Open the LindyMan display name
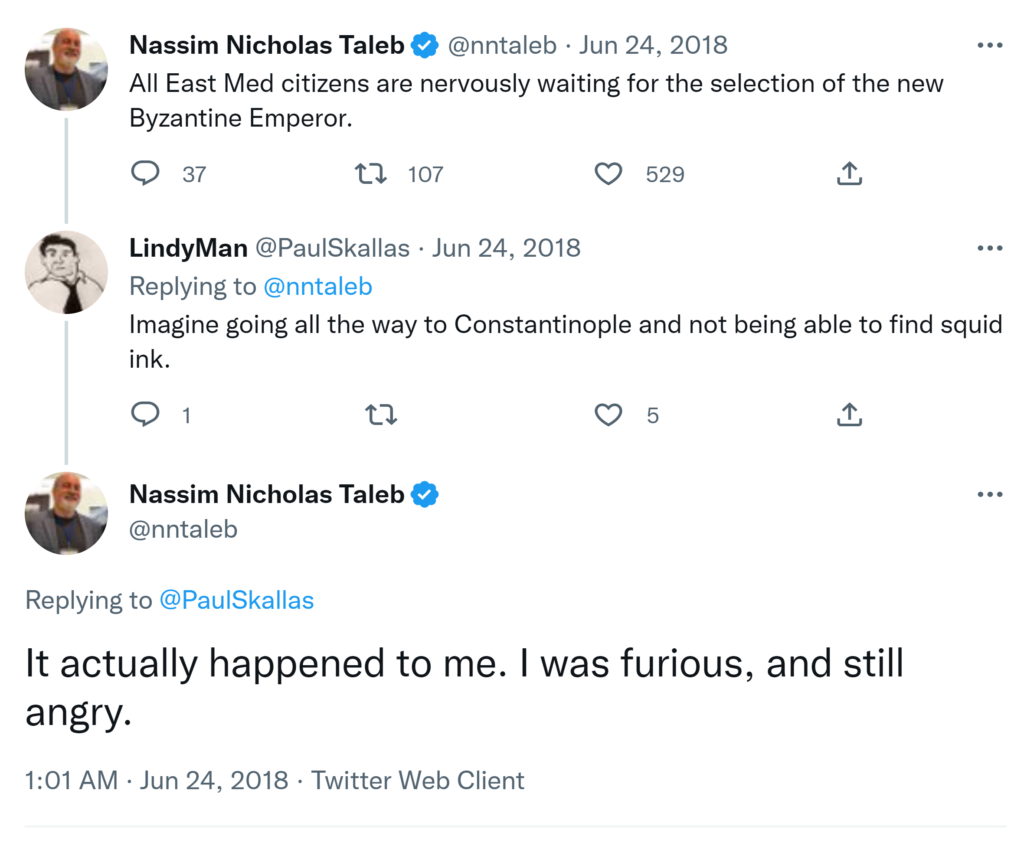 coord(188,248)
